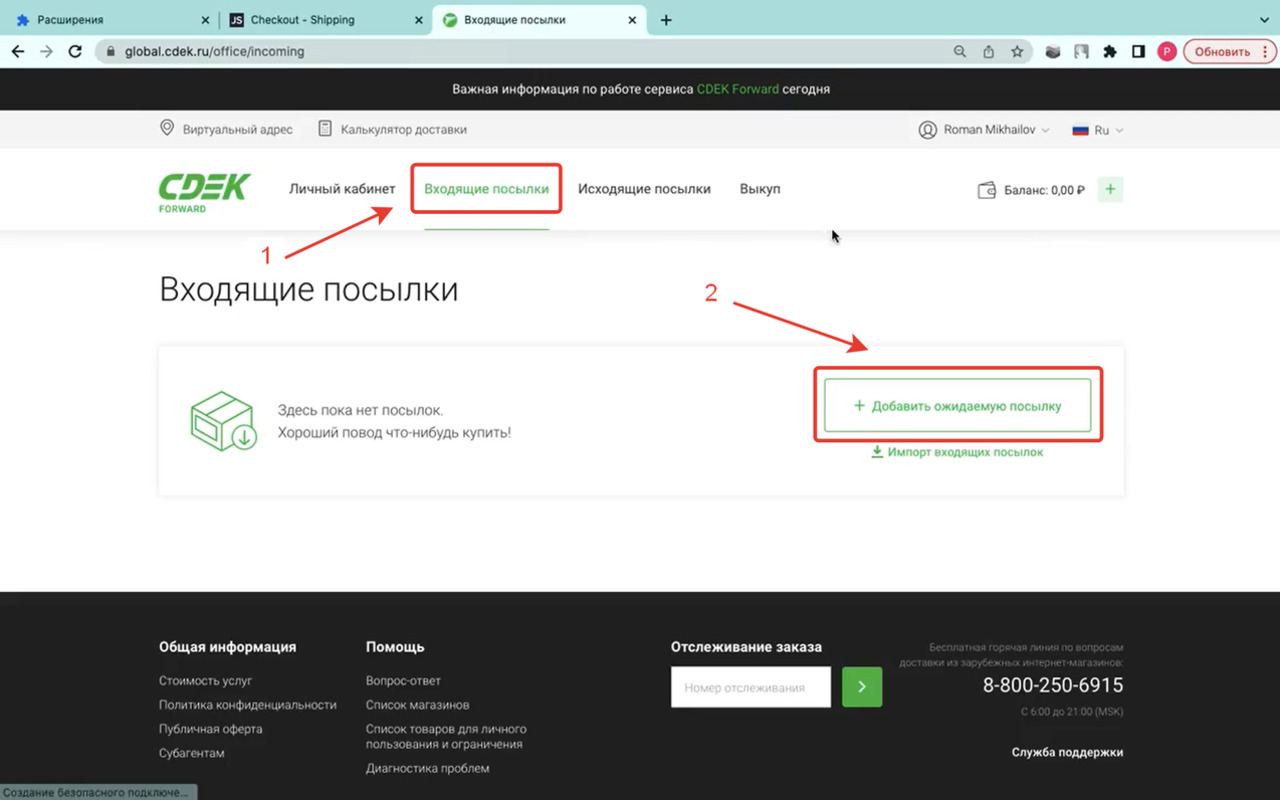1280x800 pixels.
Task: Reload the page with refresh icon
Action: (x=75, y=51)
